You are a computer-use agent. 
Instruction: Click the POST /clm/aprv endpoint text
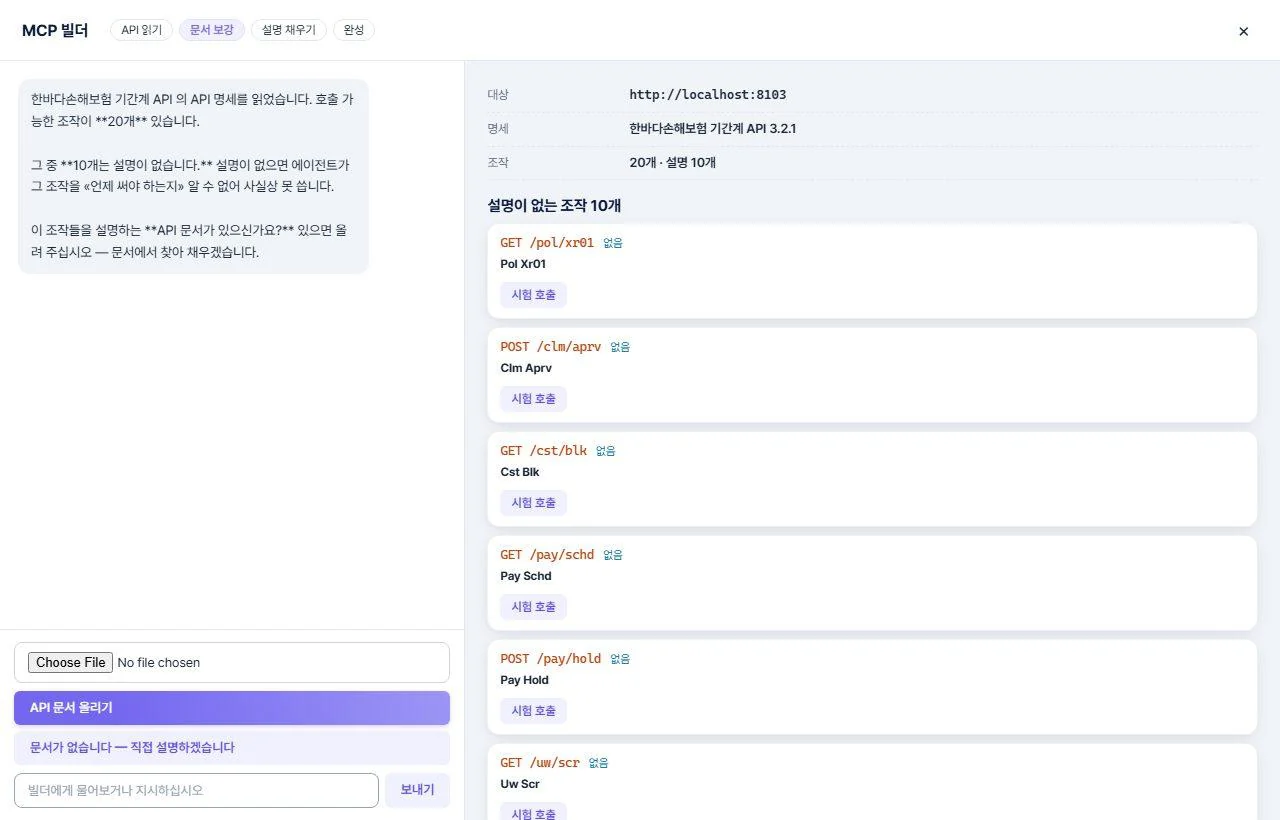(551, 347)
